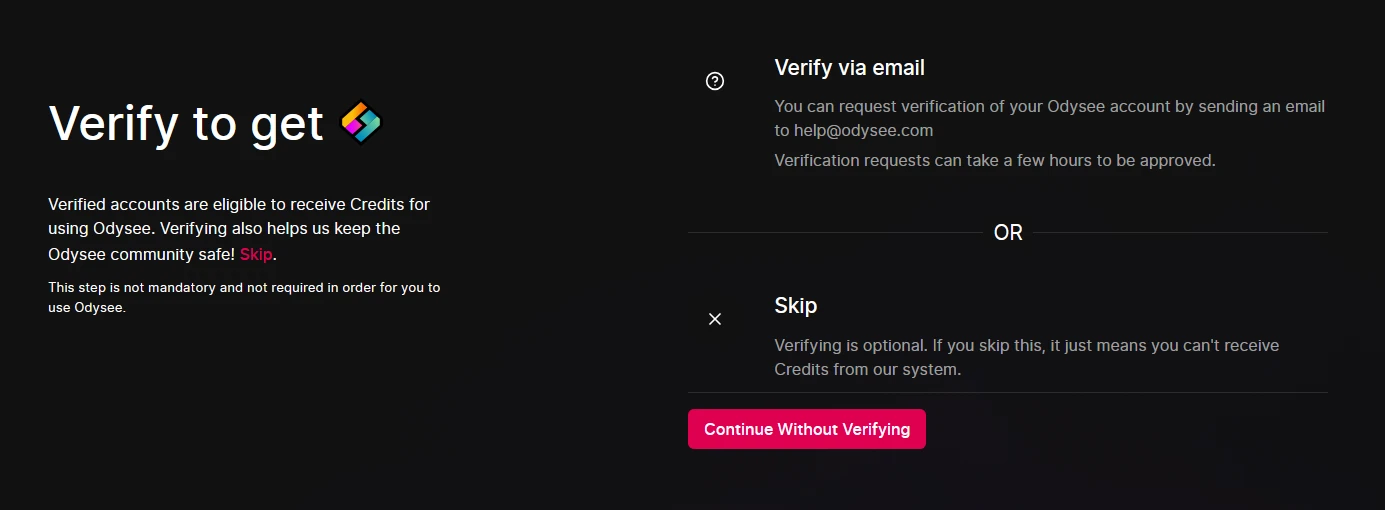This screenshot has height=510, width=1385.
Task: Select the Verify via email heading
Action: click(x=849, y=68)
